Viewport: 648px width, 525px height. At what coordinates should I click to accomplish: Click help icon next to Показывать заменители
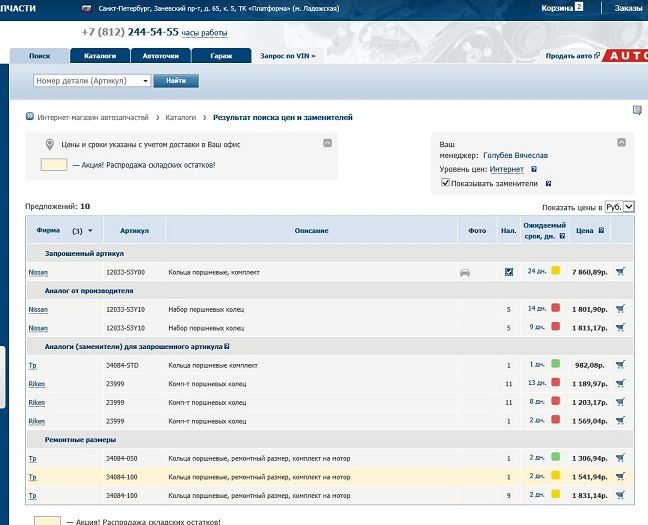[x=548, y=184]
